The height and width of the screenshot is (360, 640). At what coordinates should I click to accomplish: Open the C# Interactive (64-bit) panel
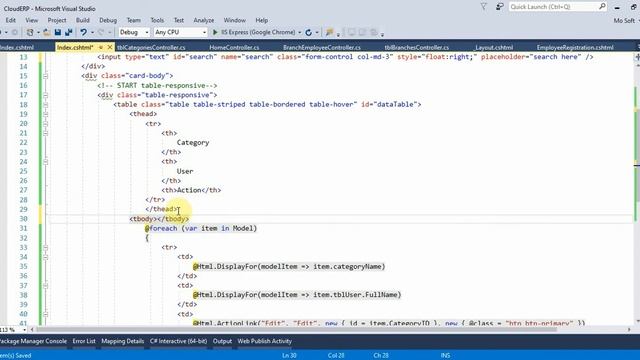[178, 341]
